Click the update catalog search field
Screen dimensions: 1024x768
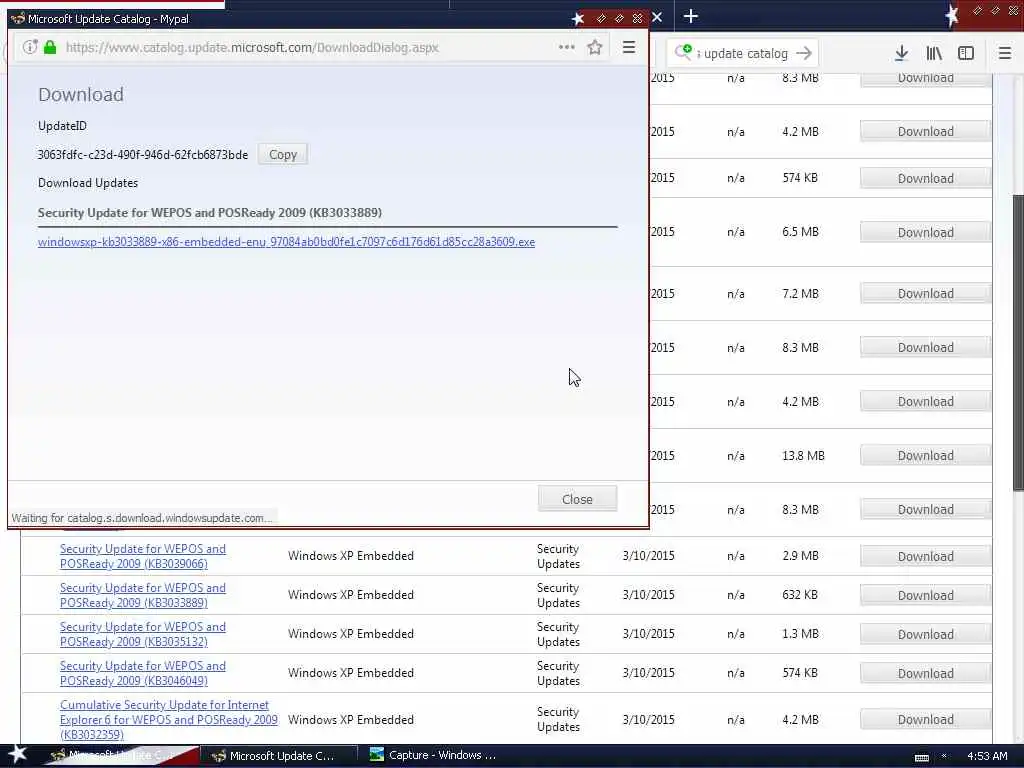coord(745,54)
